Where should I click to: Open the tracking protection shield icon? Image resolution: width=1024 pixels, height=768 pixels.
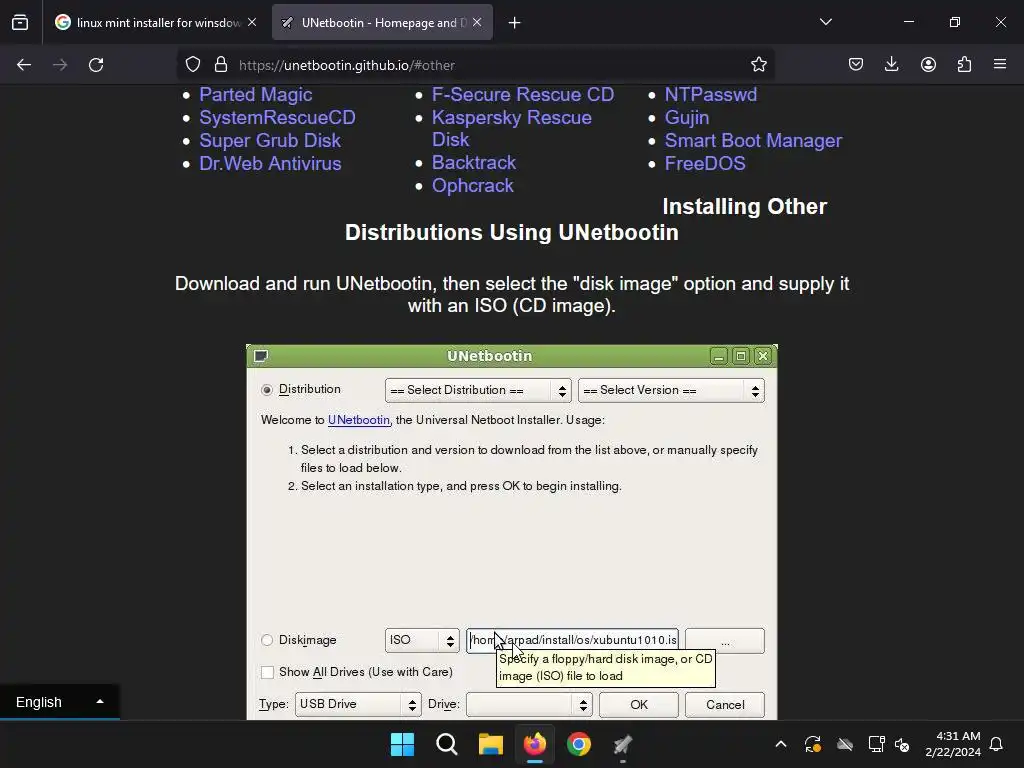click(x=193, y=65)
